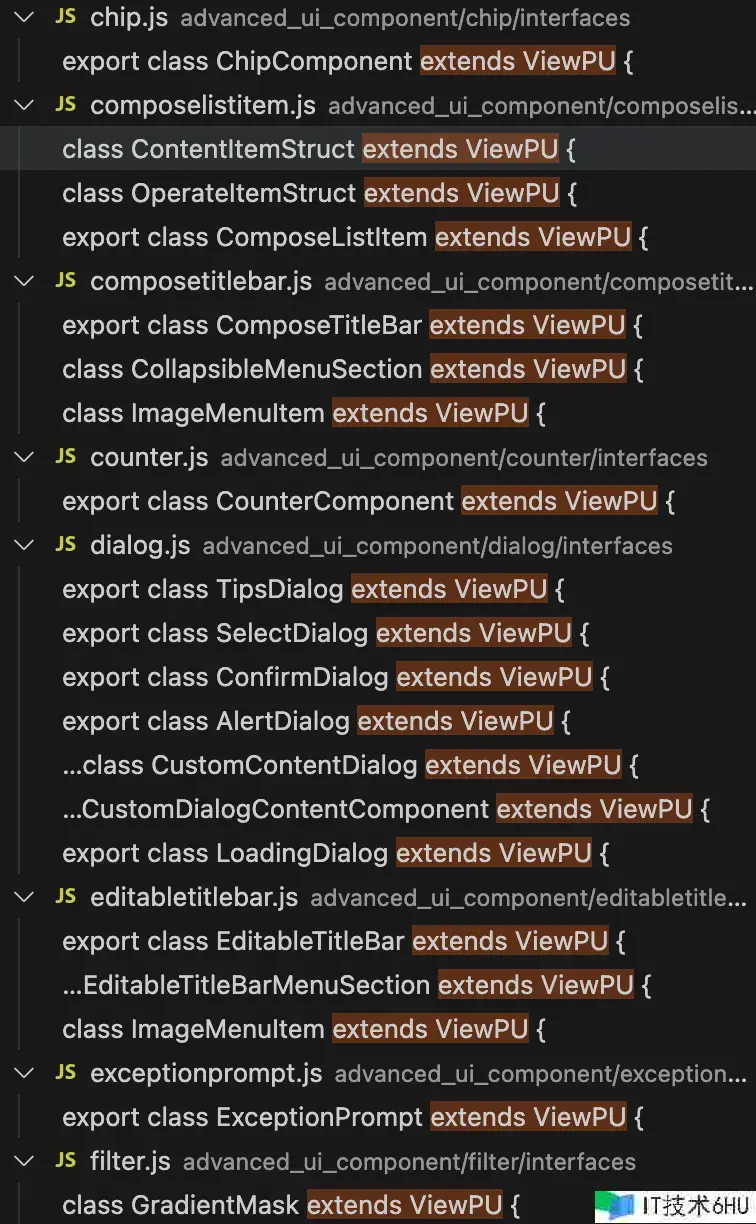Click the JS icon next to filter.js

coord(65,1161)
